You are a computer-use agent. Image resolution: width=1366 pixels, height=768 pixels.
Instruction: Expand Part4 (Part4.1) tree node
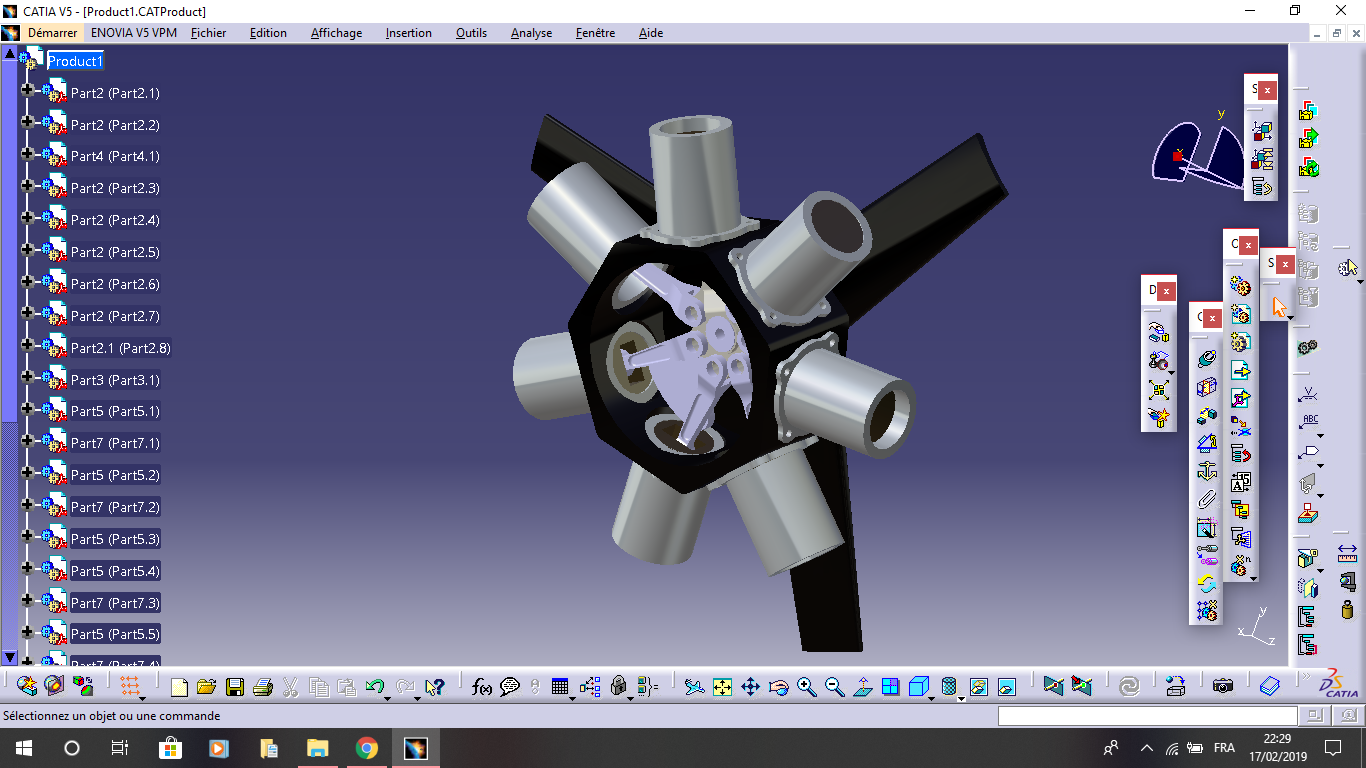coord(27,156)
